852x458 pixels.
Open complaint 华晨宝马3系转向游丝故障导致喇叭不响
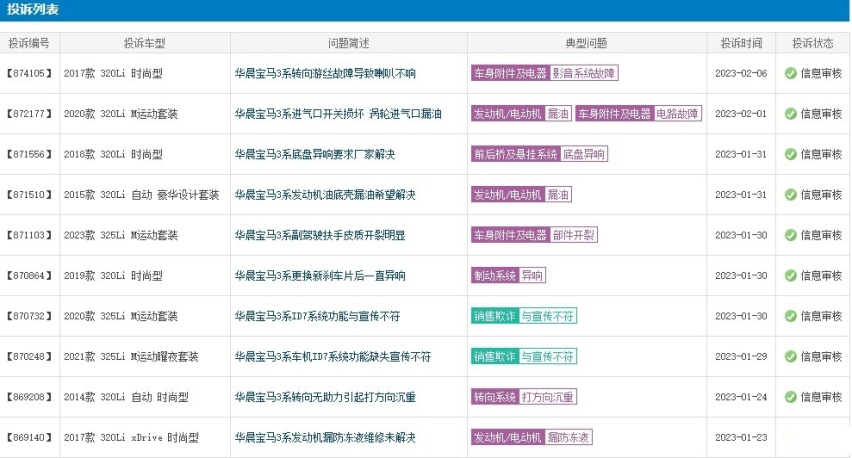tap(325, 73)
